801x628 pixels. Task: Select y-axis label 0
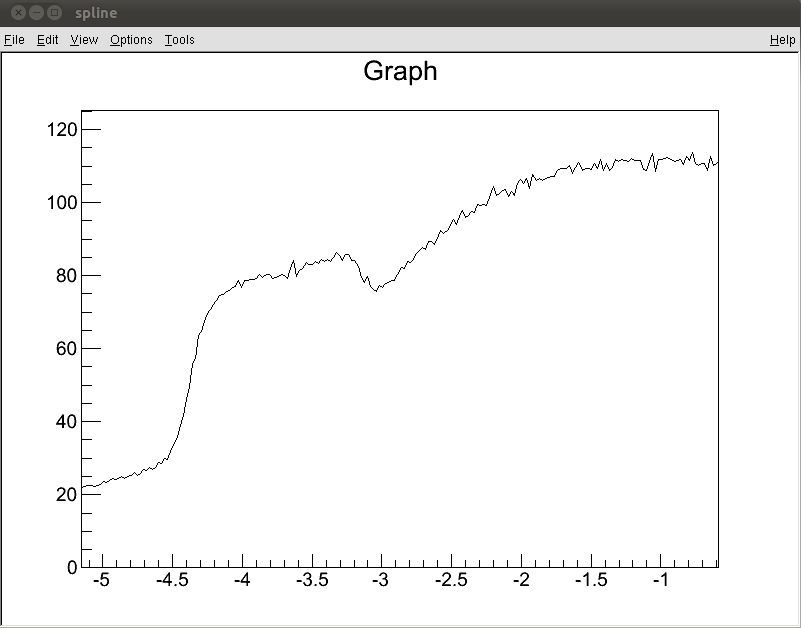(x=72, y=568)
